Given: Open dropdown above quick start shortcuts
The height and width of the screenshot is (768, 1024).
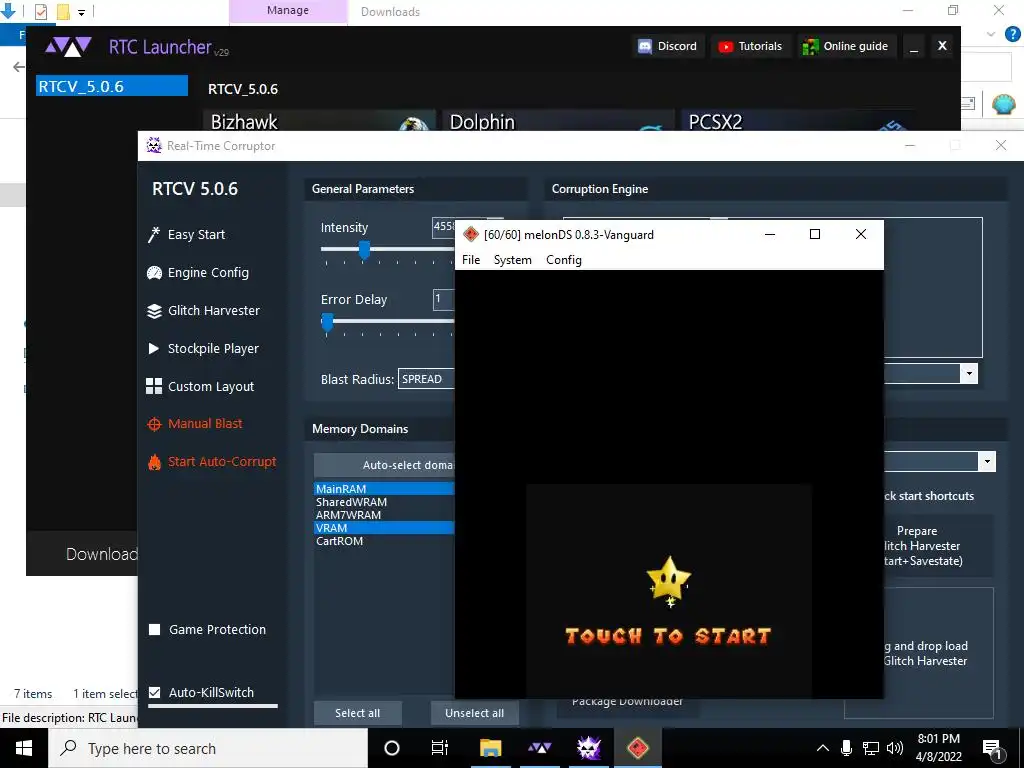Looking at the screenshot, I should [987, 461].
